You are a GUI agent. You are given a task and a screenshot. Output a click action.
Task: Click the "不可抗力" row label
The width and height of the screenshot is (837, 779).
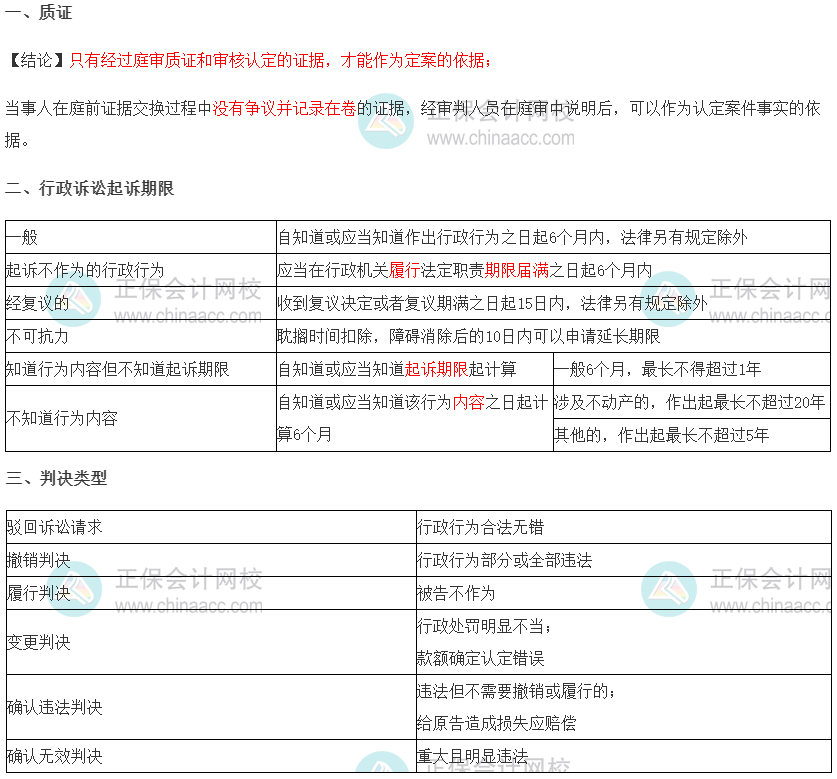[37, 336]
